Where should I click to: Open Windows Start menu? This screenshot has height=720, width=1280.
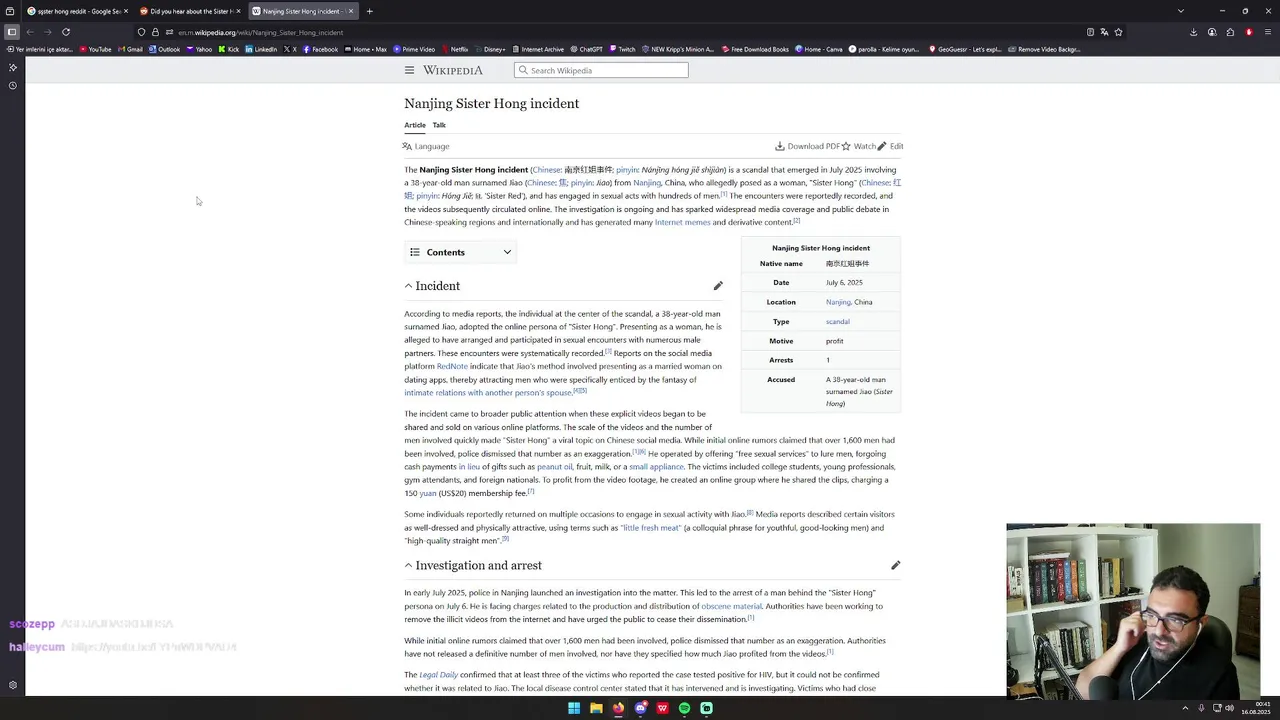(x=574, y=708)
